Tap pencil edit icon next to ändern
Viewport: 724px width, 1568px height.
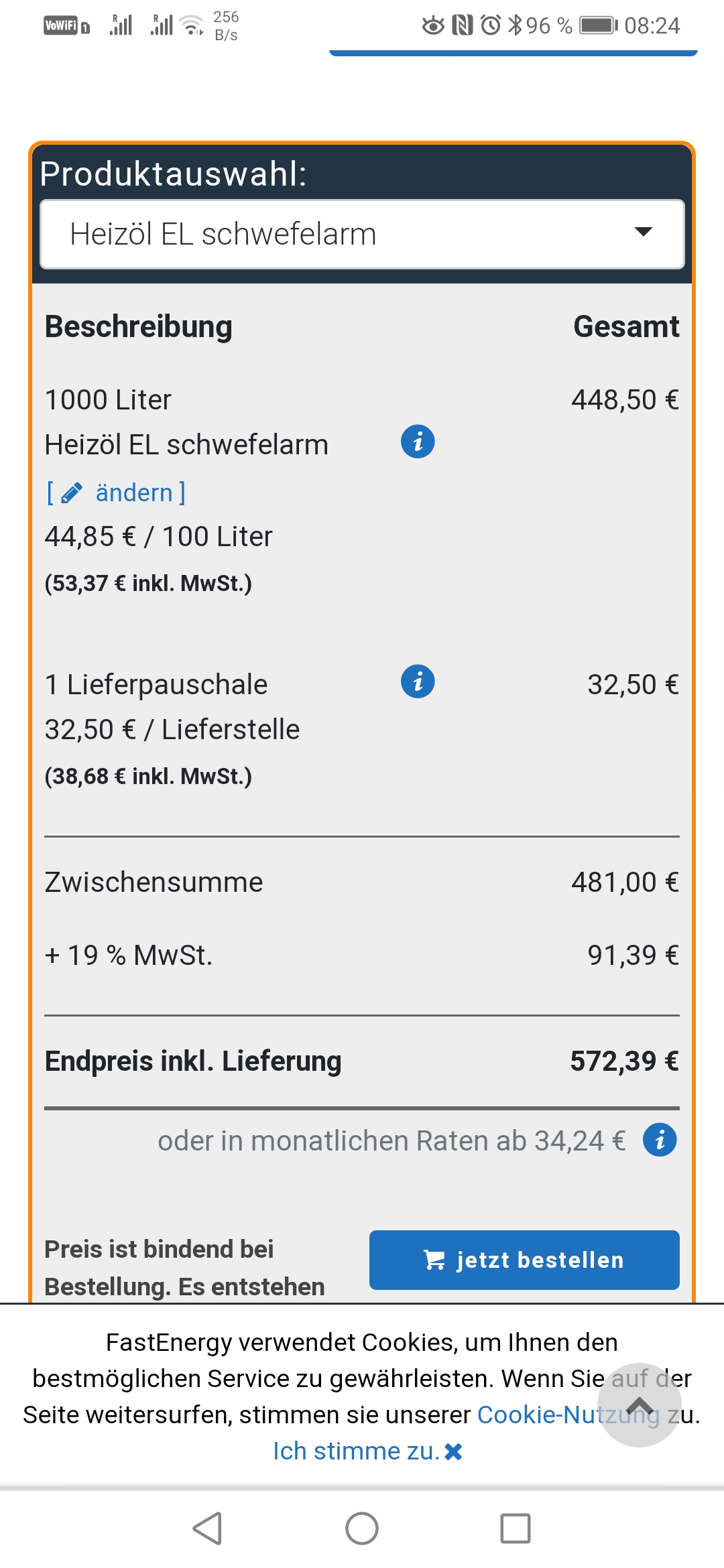pos(72,493)
